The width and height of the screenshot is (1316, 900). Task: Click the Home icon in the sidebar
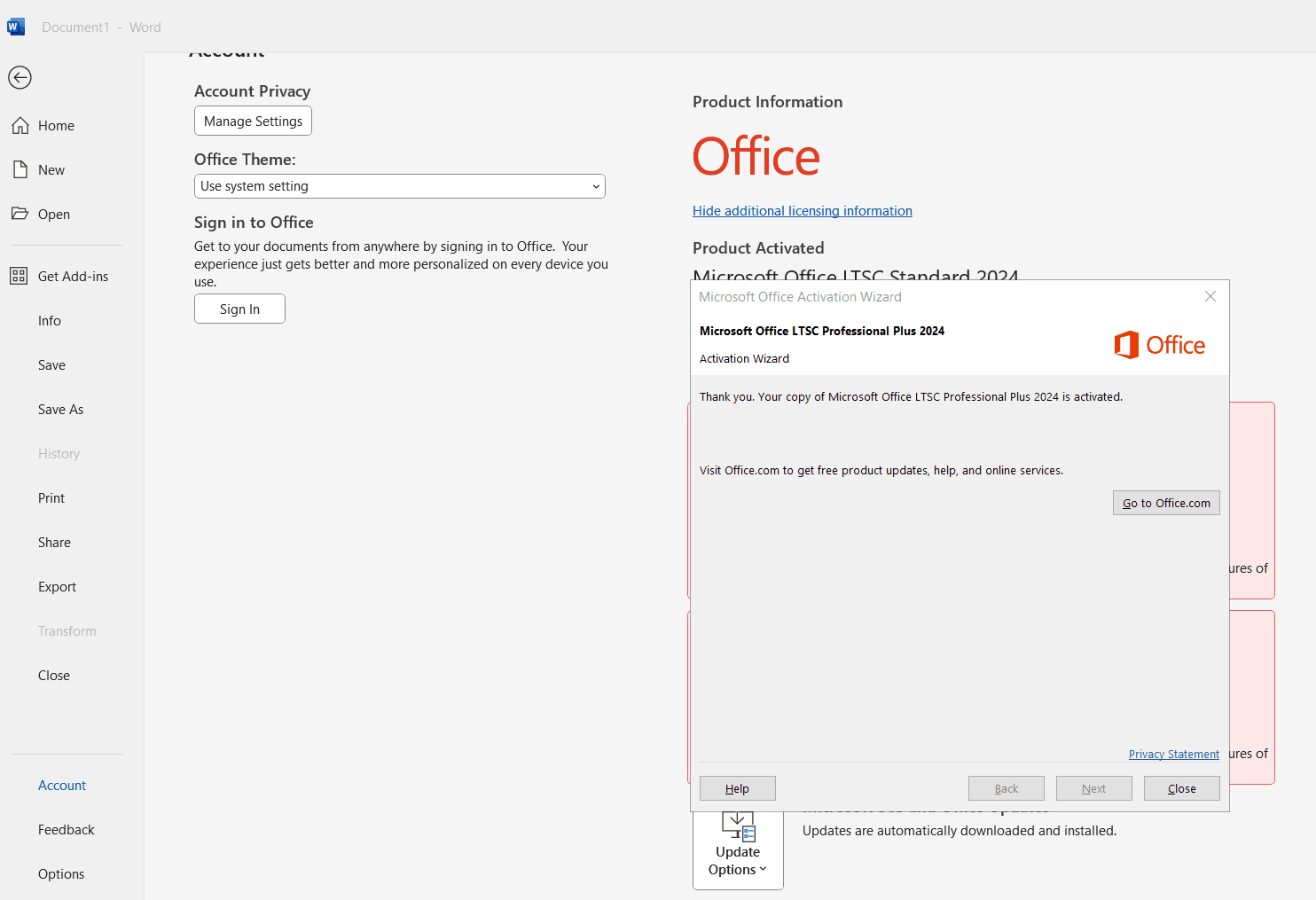point(20,126)
